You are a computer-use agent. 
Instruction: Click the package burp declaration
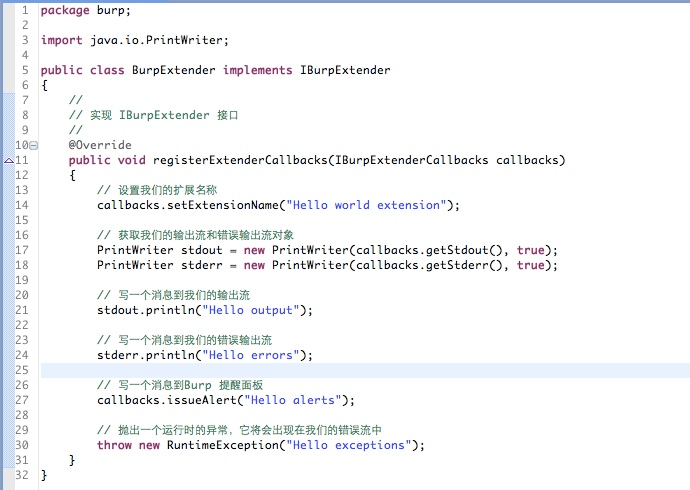[x=86, y=11]
